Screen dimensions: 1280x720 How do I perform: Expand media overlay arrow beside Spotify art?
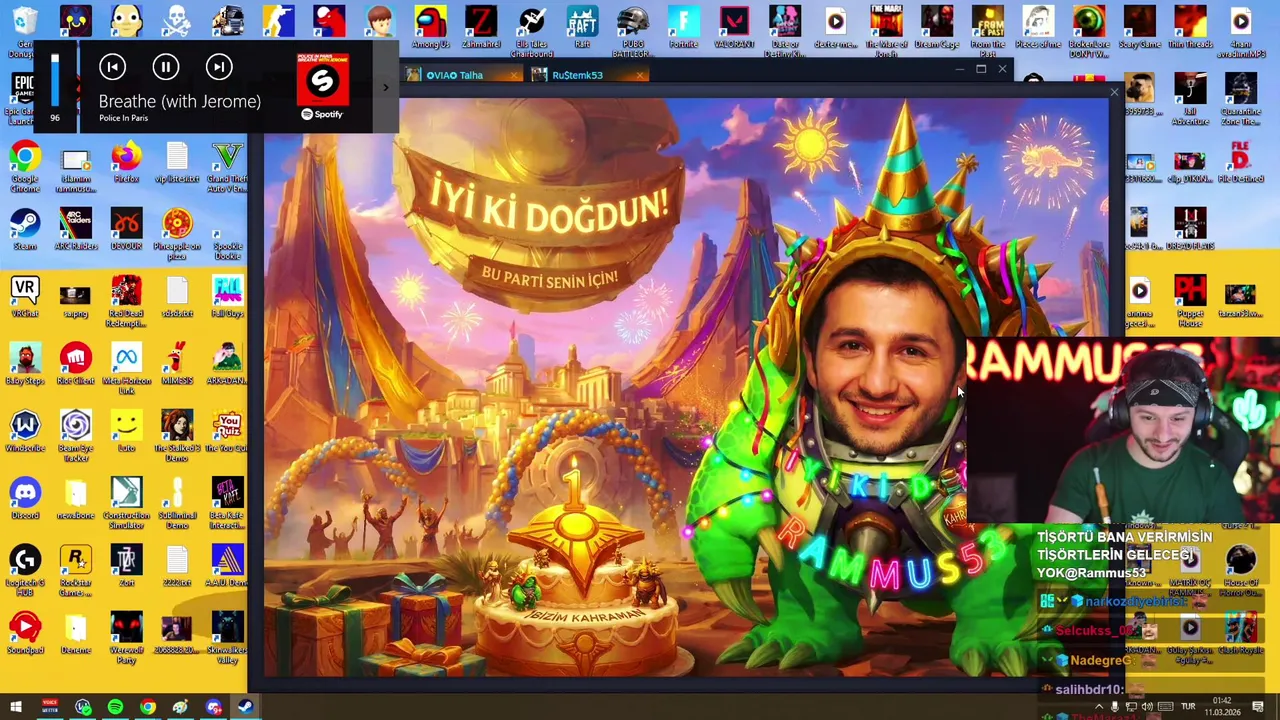click(x=385, y=87)
